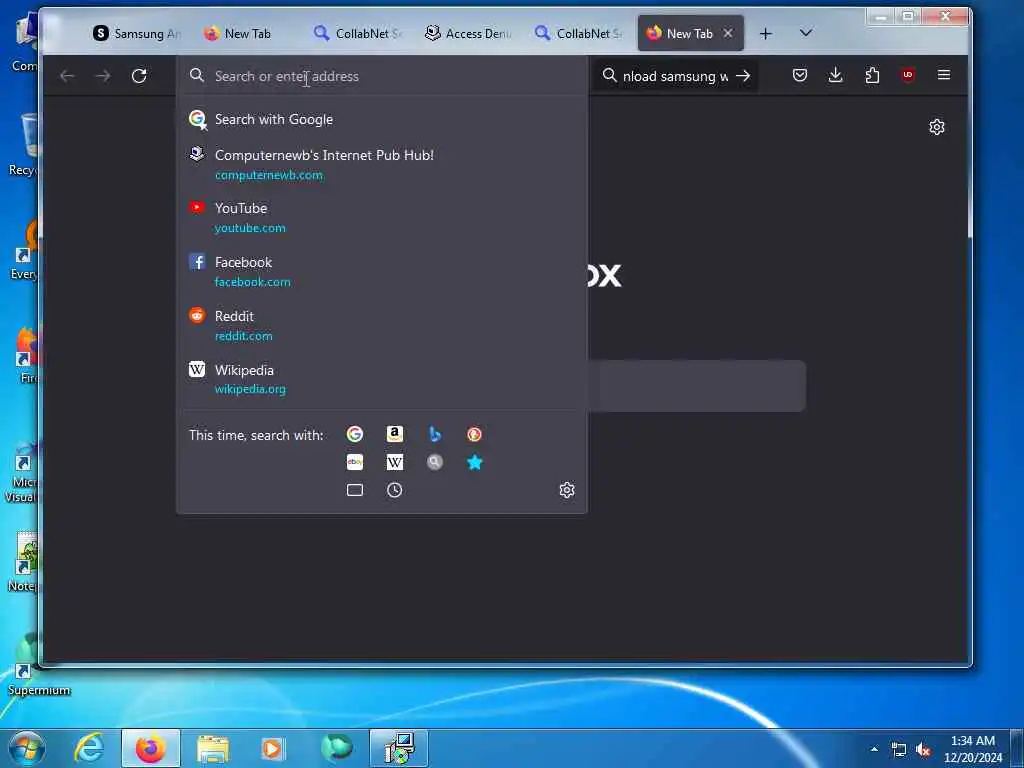This screenshot has height=768, width=1024.
Task: Select the gray magnifier search engine icon
Action: click(435, 462)
